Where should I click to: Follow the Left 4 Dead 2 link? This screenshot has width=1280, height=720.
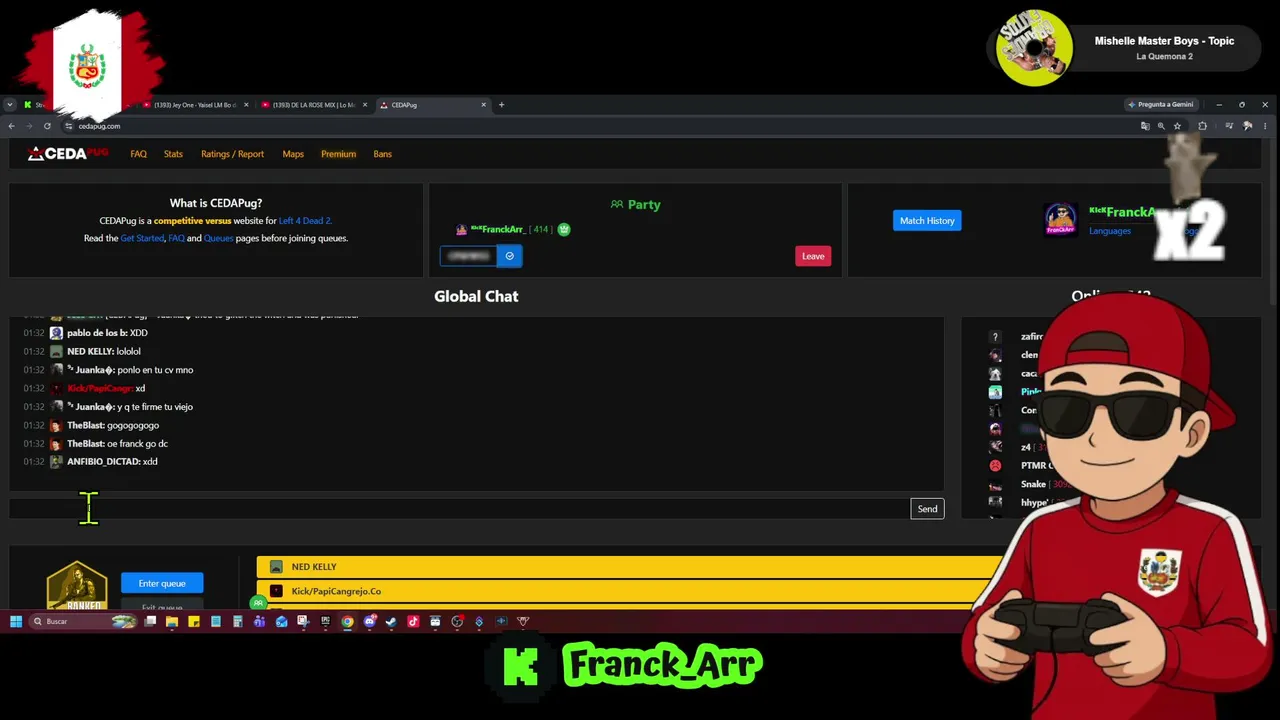(x=305, y=221)
